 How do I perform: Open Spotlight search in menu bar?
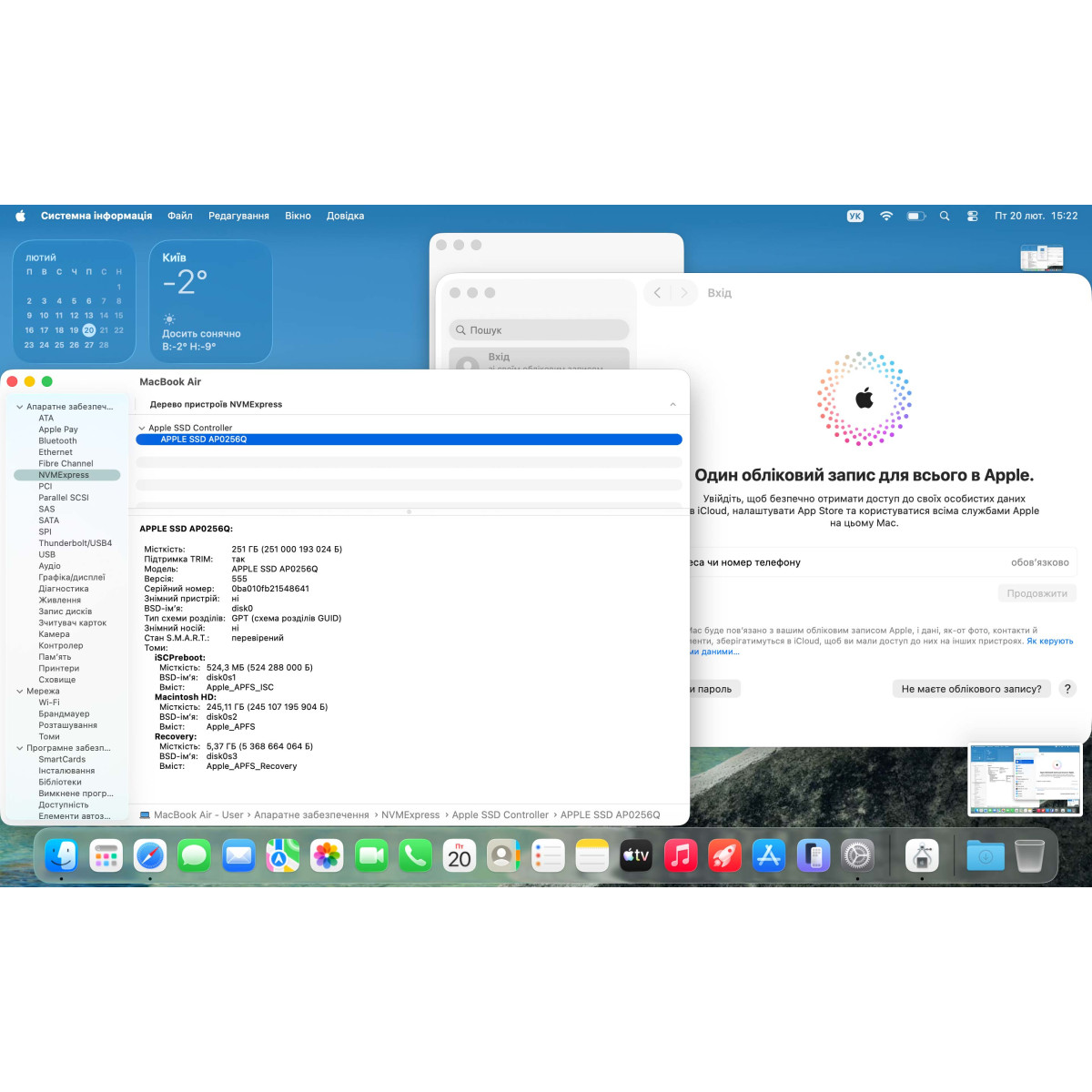pos(945,216)
